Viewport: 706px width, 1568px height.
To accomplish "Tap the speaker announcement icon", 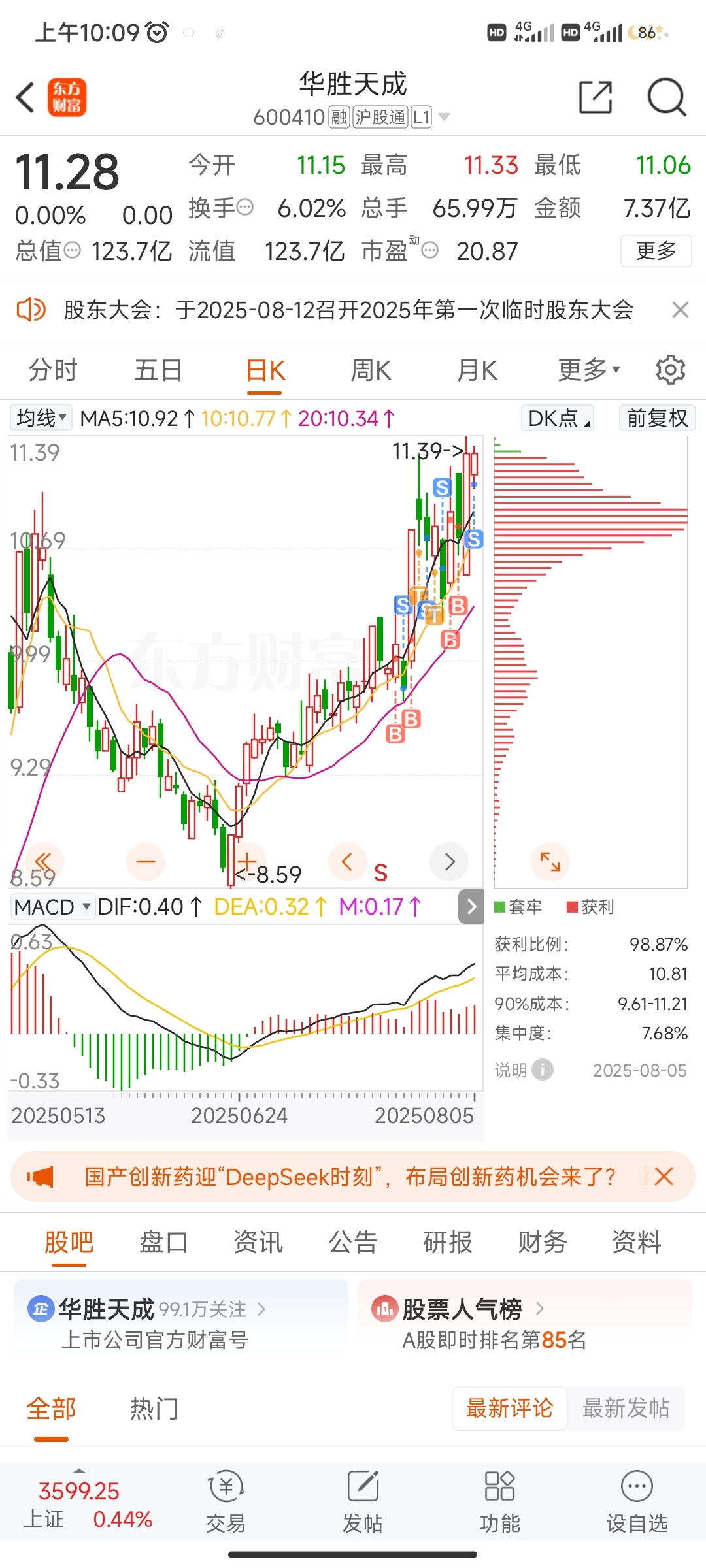I will click(x=31, y=310).
